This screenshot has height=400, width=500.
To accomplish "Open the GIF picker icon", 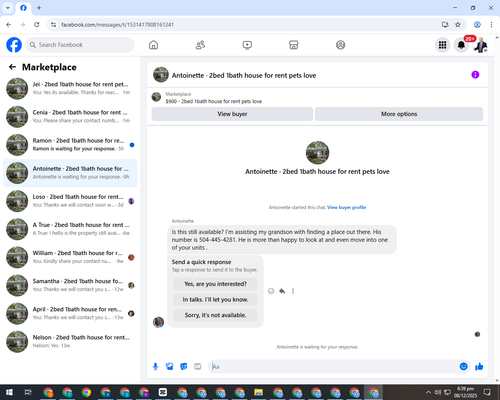I will (x=198, y=367).
